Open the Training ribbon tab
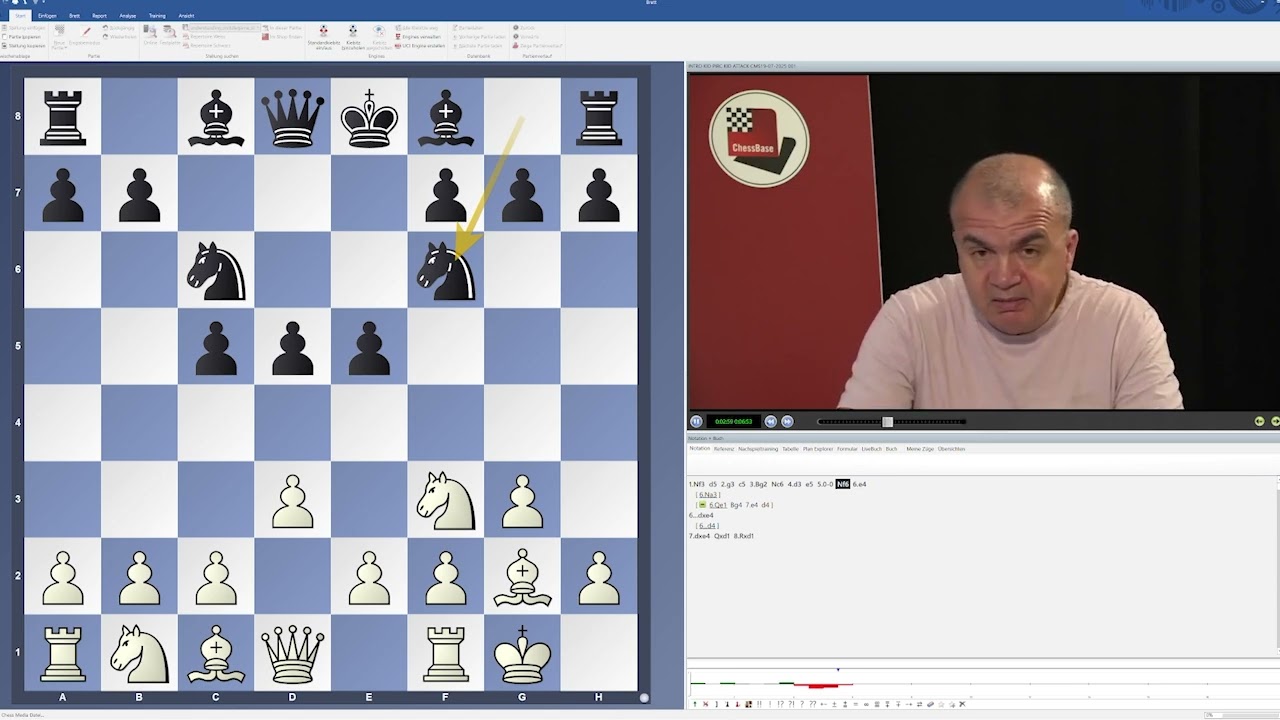The width and height of the screenshot is (1280, 720). pyautogui.click(x=157, y=16)
